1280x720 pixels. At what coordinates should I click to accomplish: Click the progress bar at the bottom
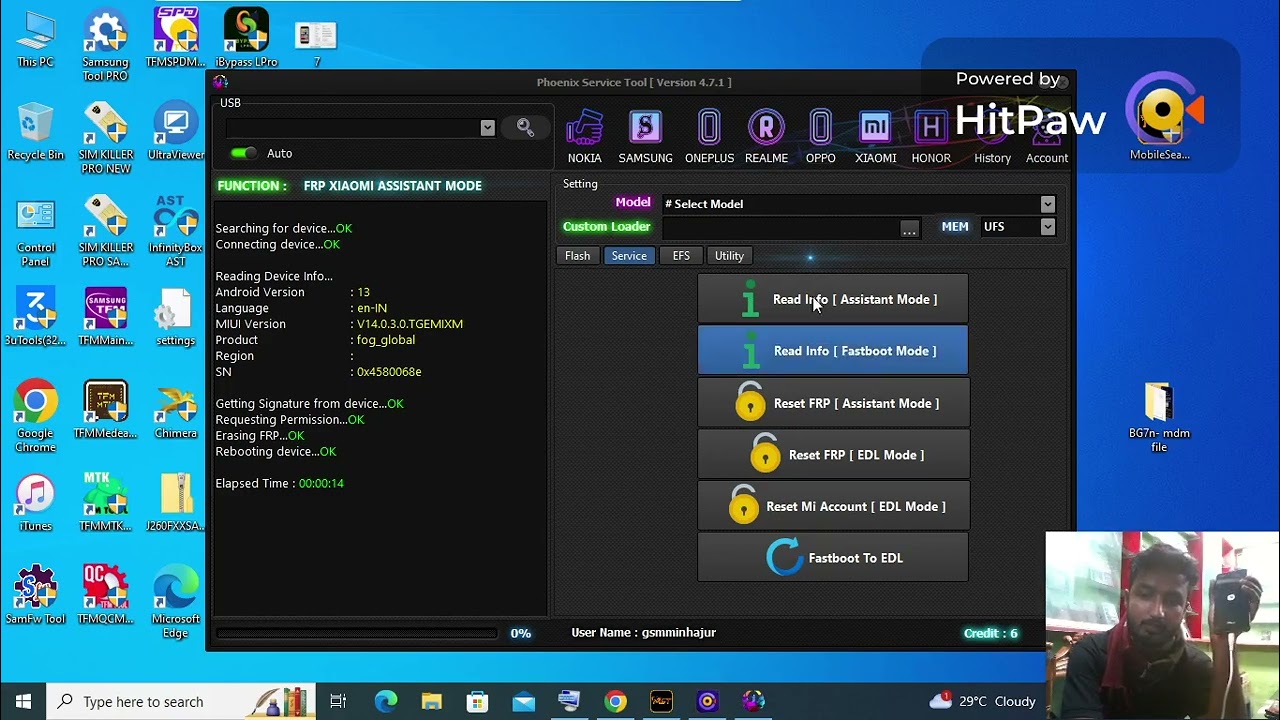point(356,633)
